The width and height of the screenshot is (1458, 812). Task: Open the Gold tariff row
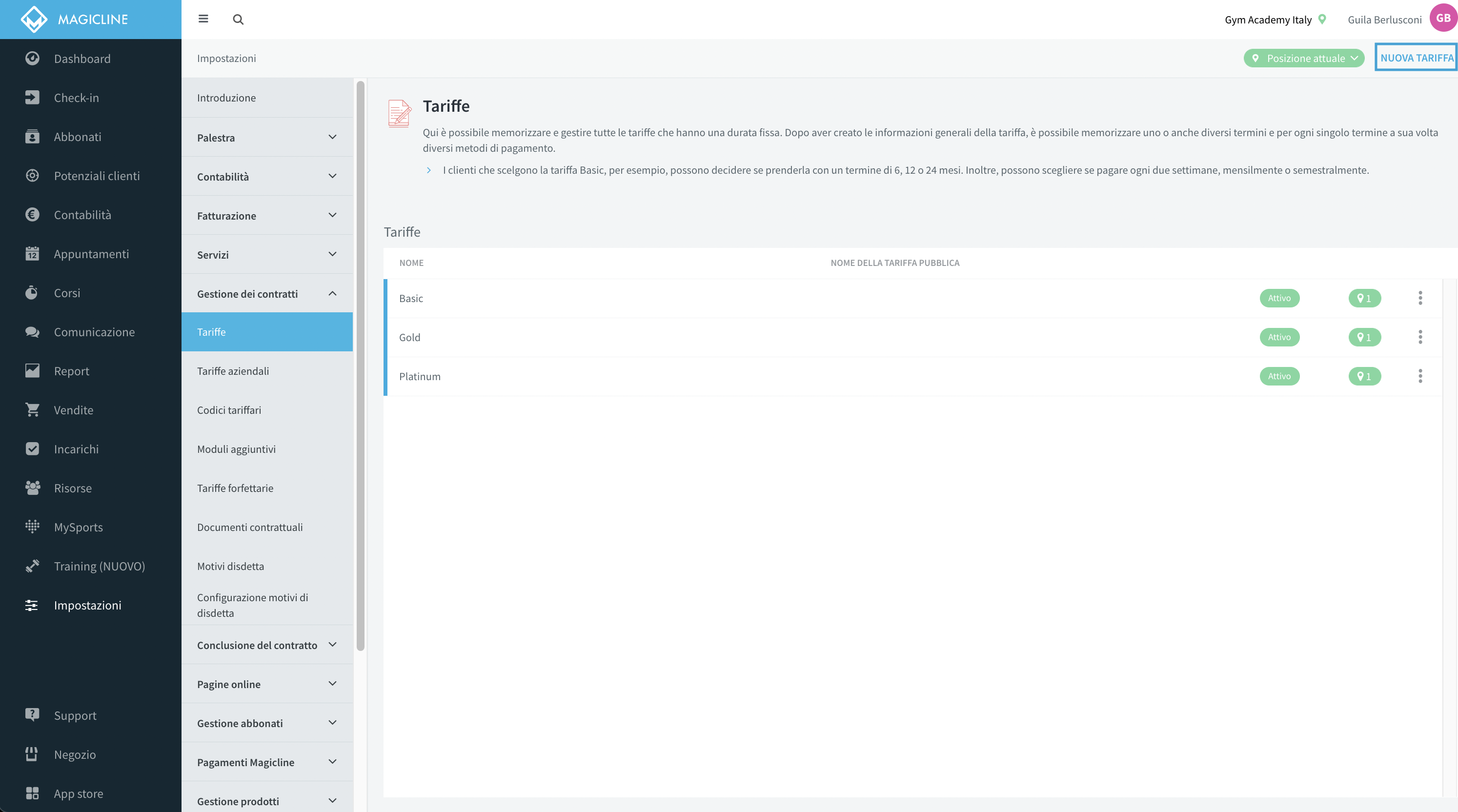coord(912,337)
